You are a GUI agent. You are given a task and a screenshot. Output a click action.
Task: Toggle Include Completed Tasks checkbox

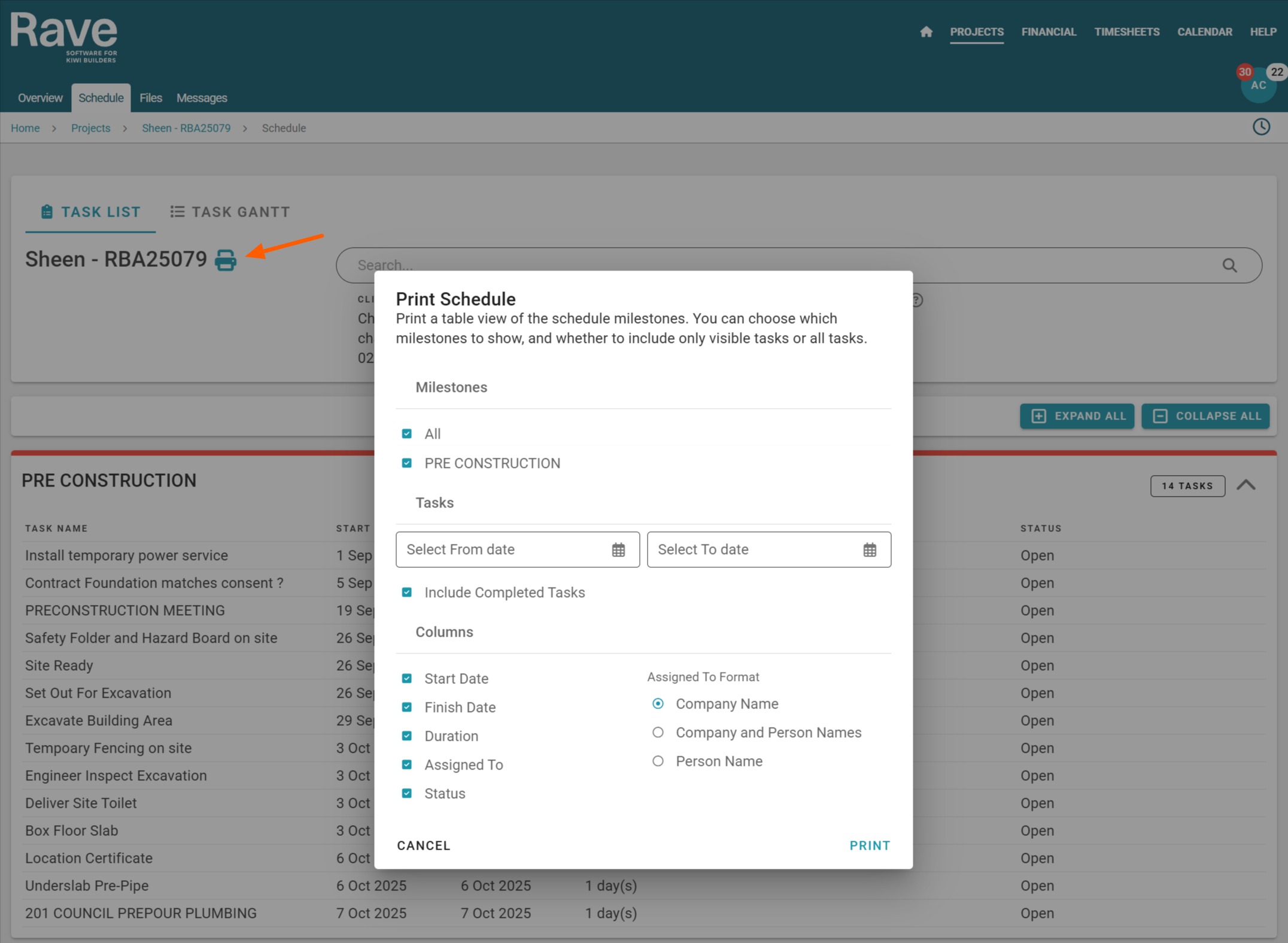pyautogui.click(x=407, y=592)
